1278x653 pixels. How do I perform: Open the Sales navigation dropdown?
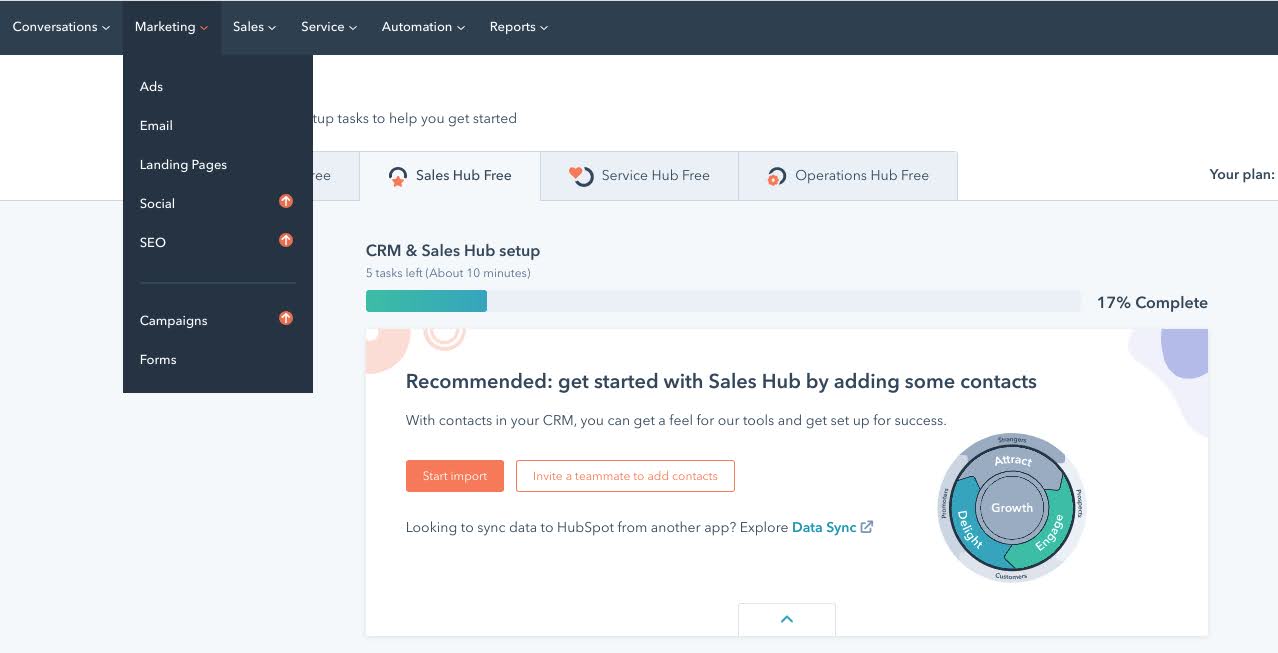pyautogui.click(x=254, y=27)
